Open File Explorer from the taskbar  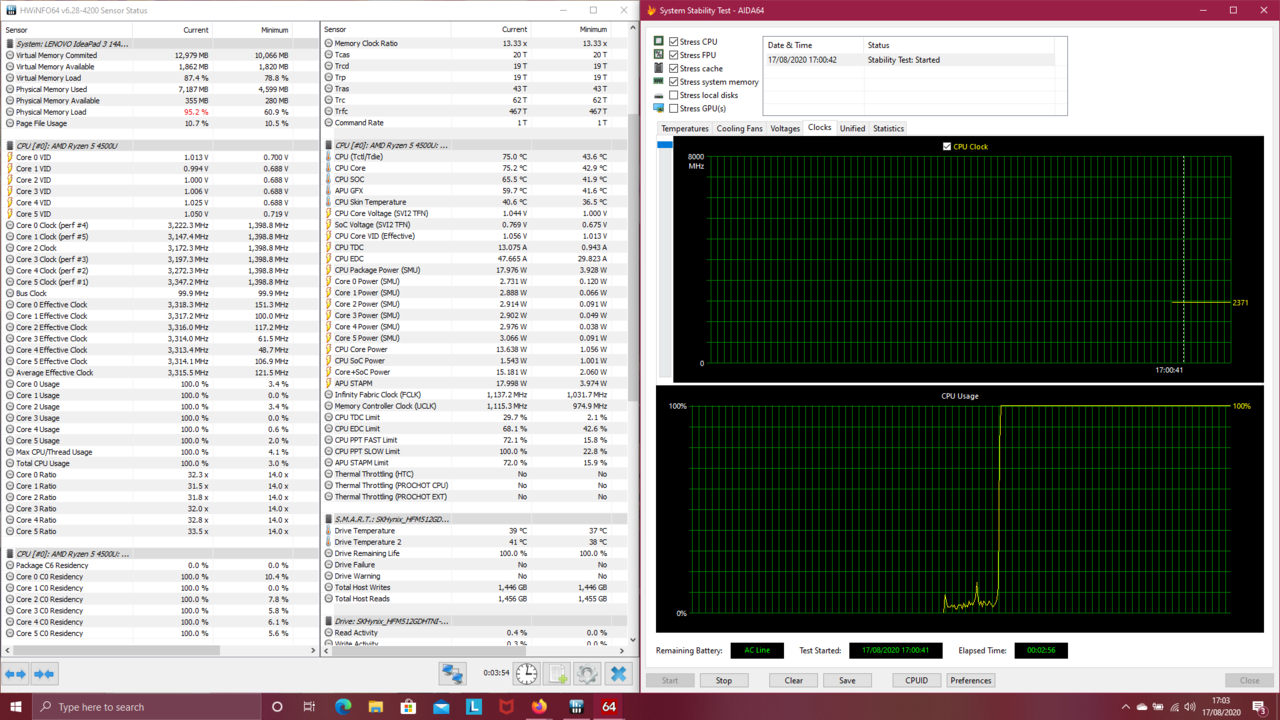(x=375, y=706)
